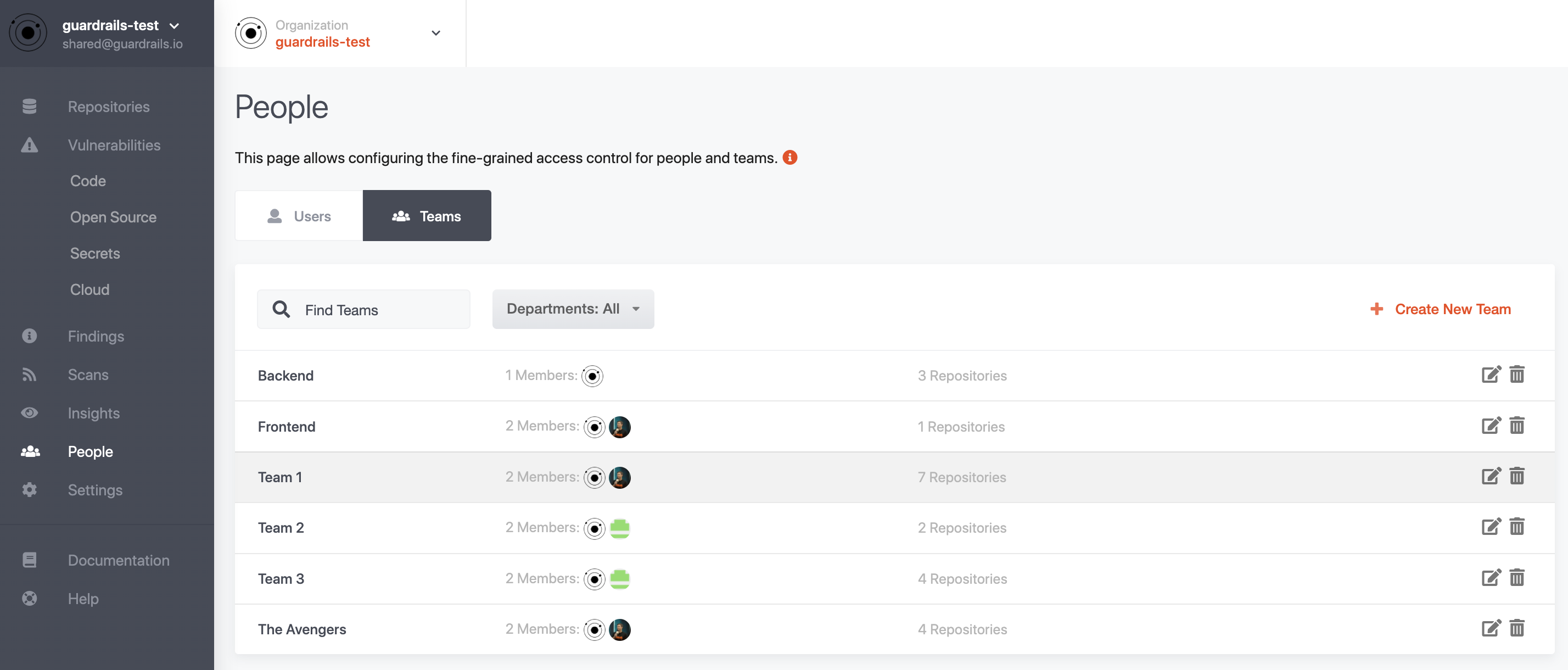This screenshot has height=670, width=1568.
Task: Switch to the Users tab
Action: tap(299, 216)
